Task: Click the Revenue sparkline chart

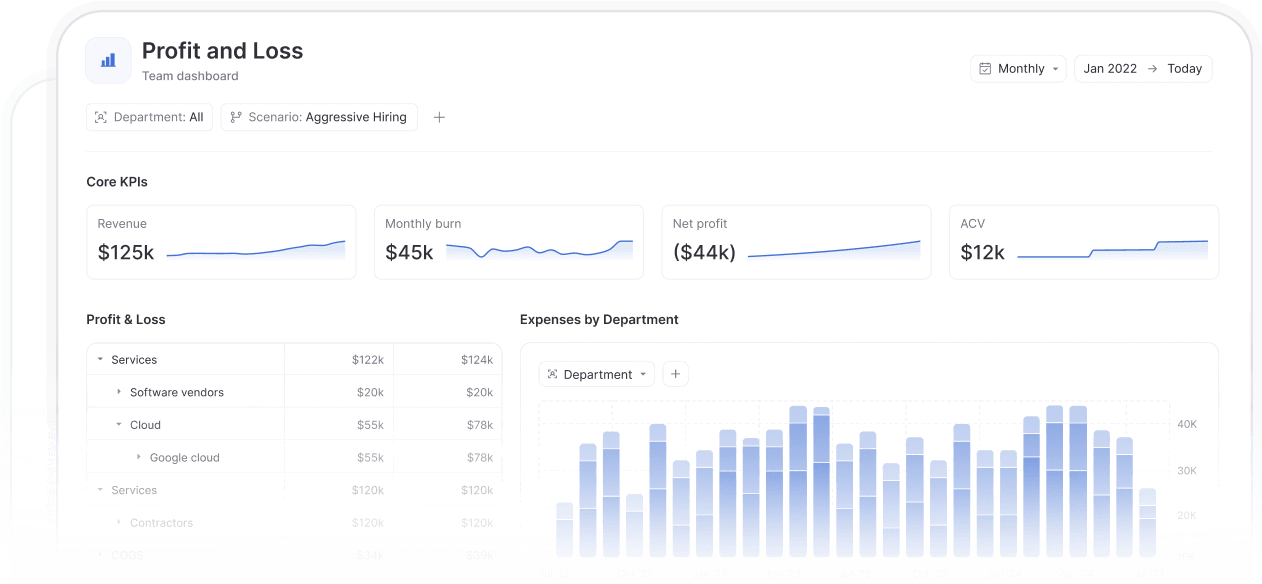Action: tap(256, 250)
